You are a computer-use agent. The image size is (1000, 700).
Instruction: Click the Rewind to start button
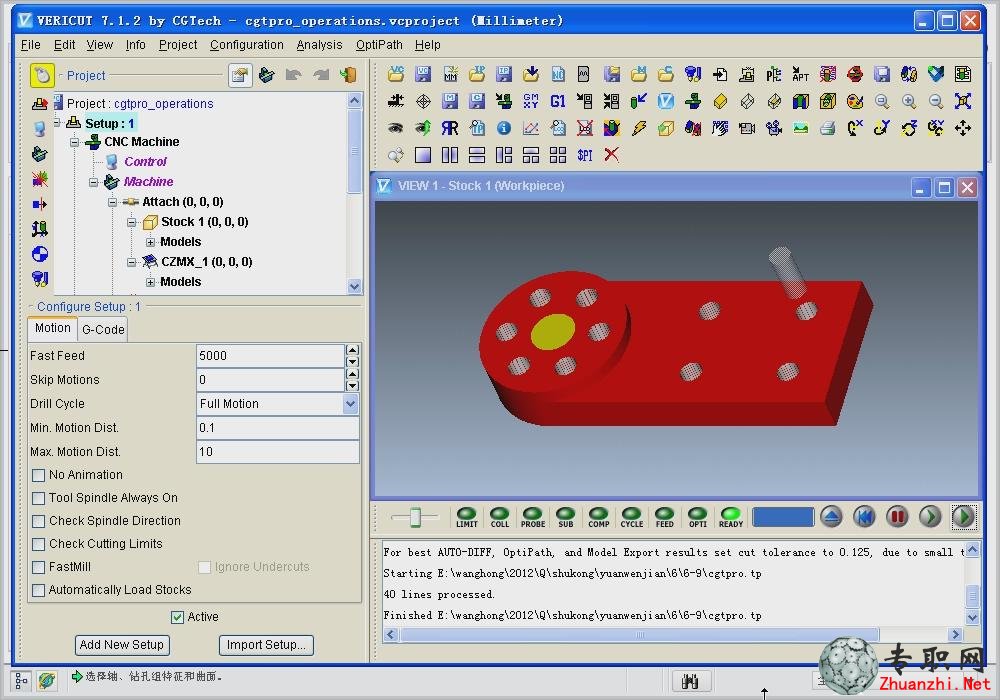coord(864,517)
